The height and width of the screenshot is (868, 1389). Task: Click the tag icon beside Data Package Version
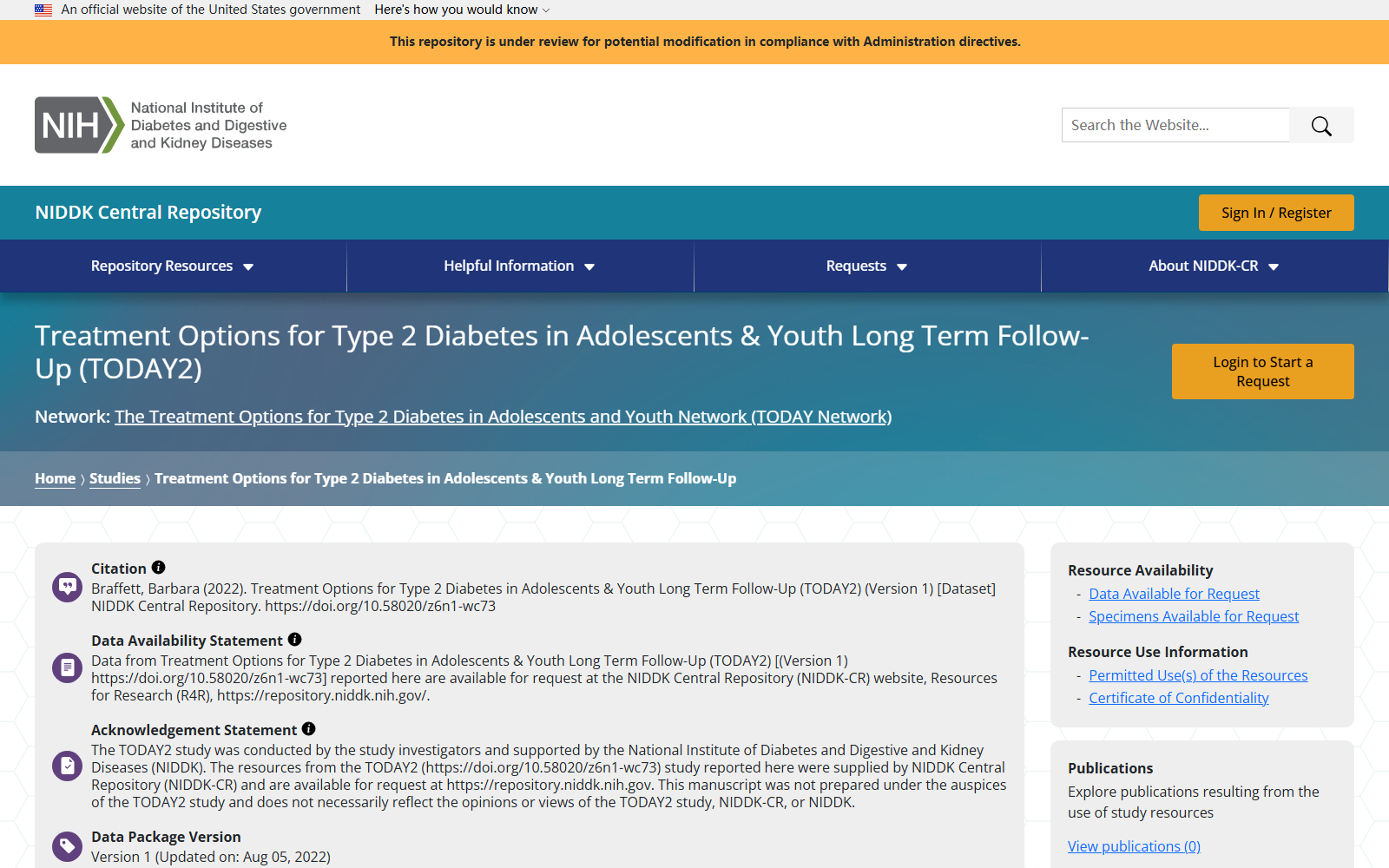(67, 846)
